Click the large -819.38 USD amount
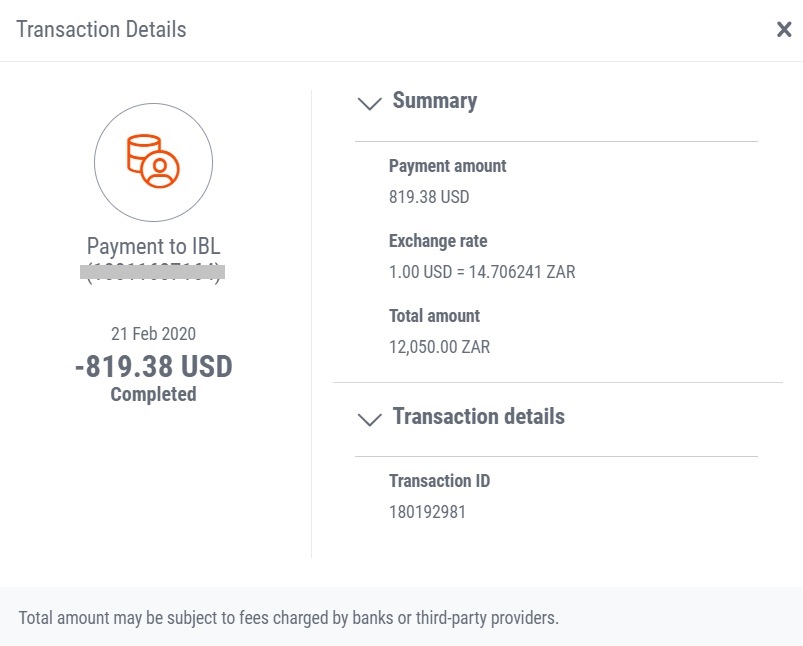The width and height of the screenshot is (803, 646). (x=153, y=367)
